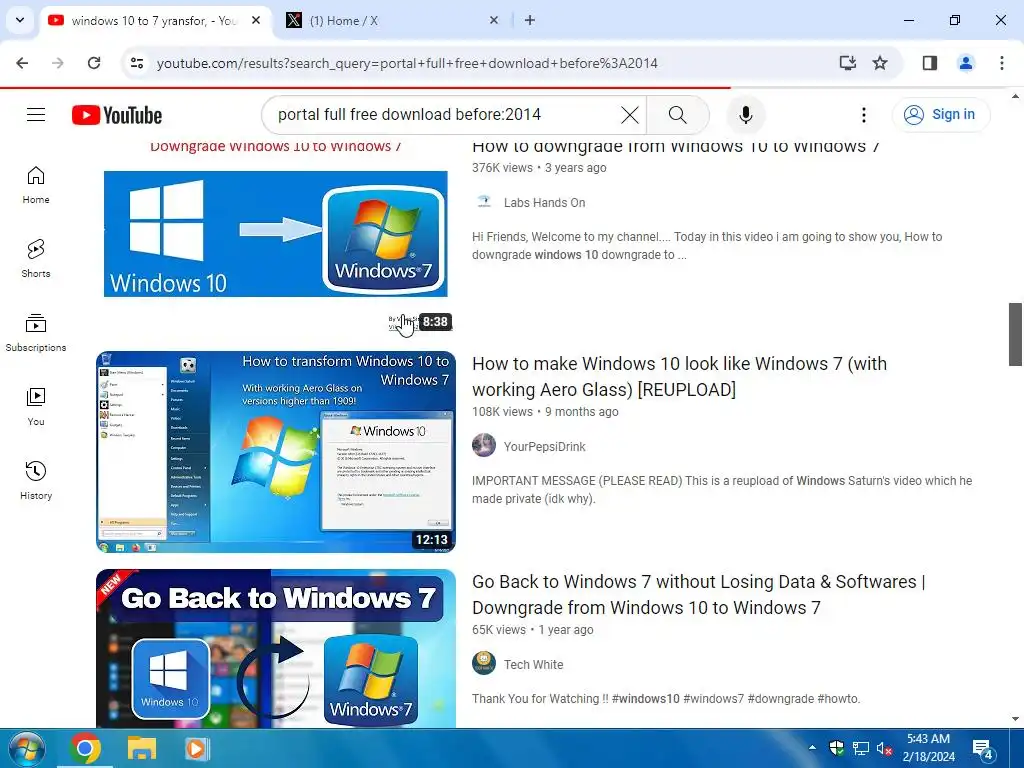This screenshot has height=768, width=1024.
Task: Click the 'IMPORTANT MESSAGE (PLEASE READ)' description
Action: click(722, 490)
